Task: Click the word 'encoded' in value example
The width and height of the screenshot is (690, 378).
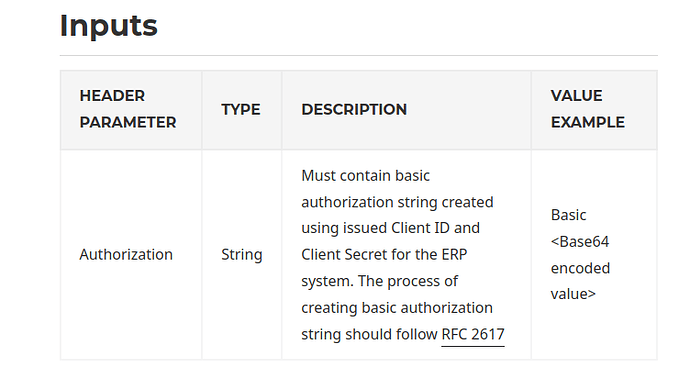Action: 580,268
